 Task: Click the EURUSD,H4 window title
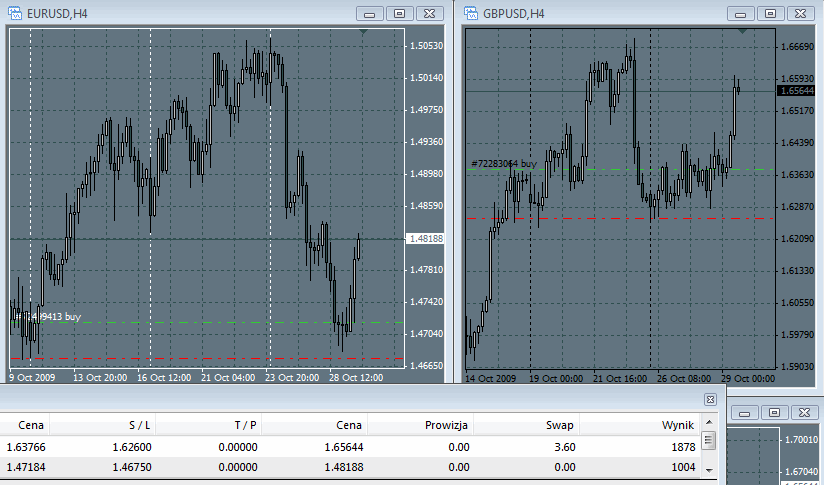pyautogui.click(x=57, y=14)
